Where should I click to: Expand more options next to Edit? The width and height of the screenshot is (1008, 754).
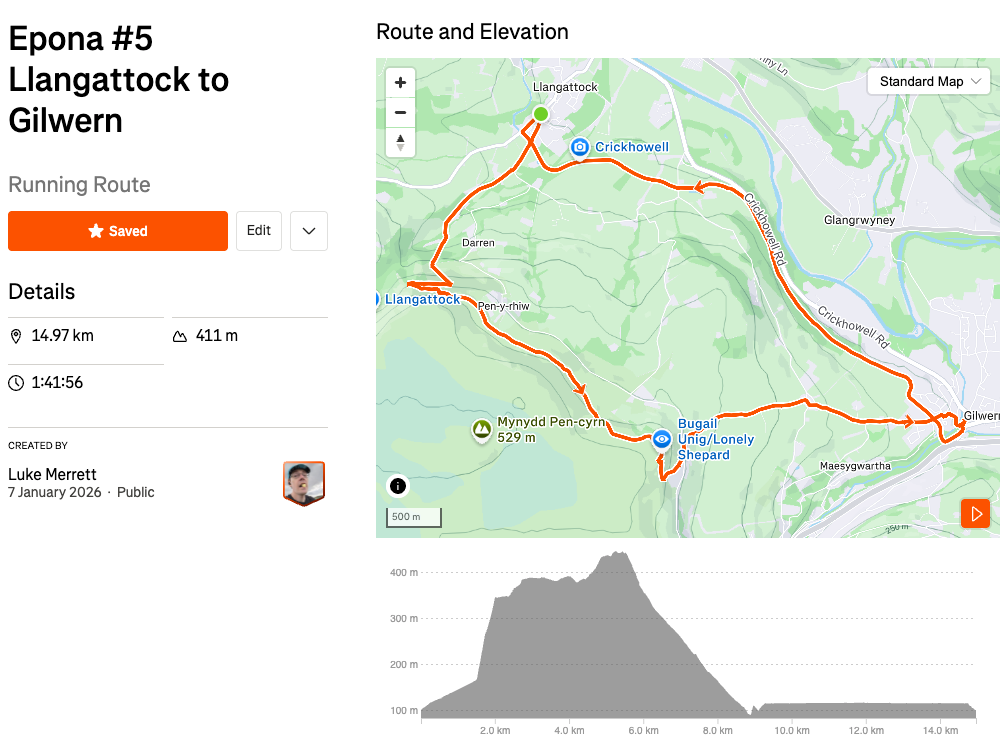(x=309, y=231)
